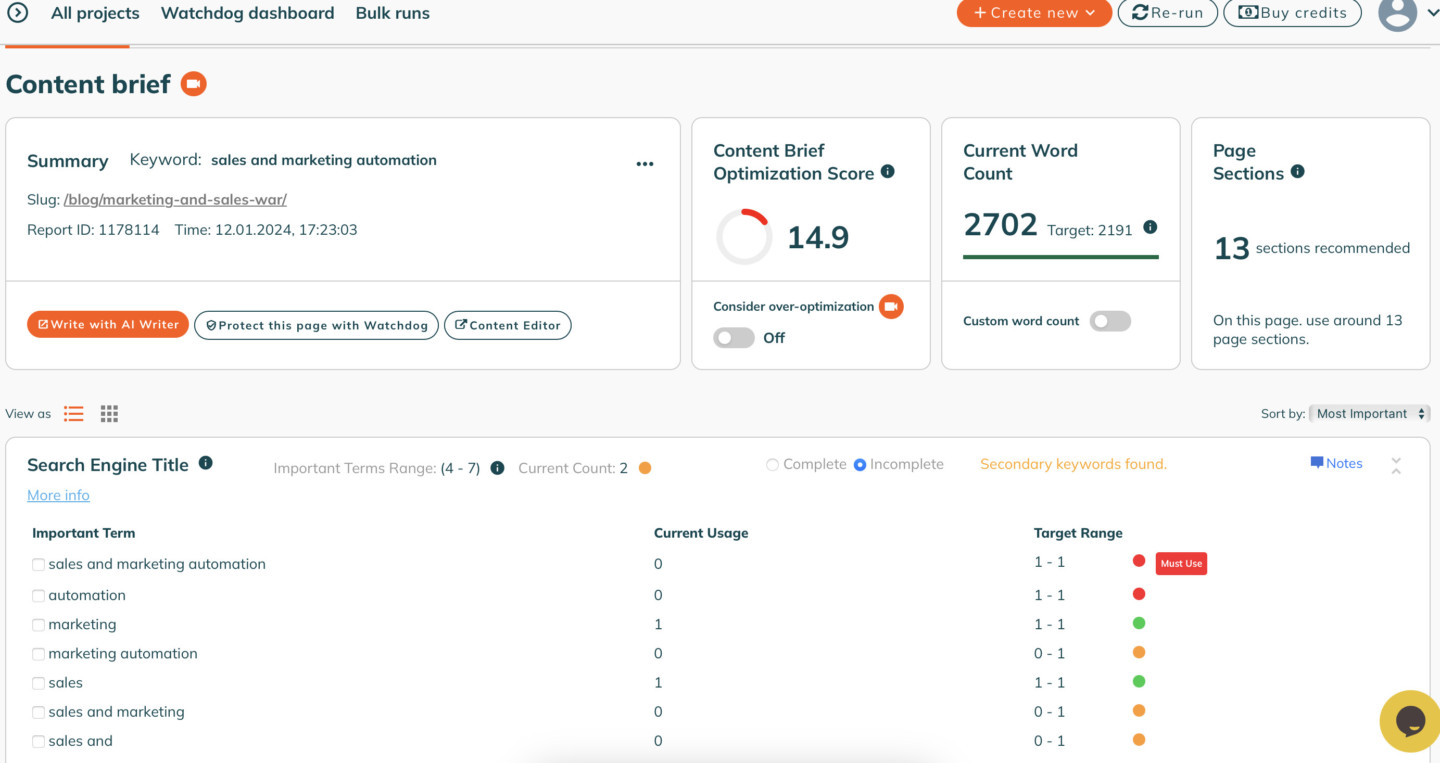The image size is (1440, 763).
Task: Play the over-optimization video icon
Action: click(x=891, y=307)
